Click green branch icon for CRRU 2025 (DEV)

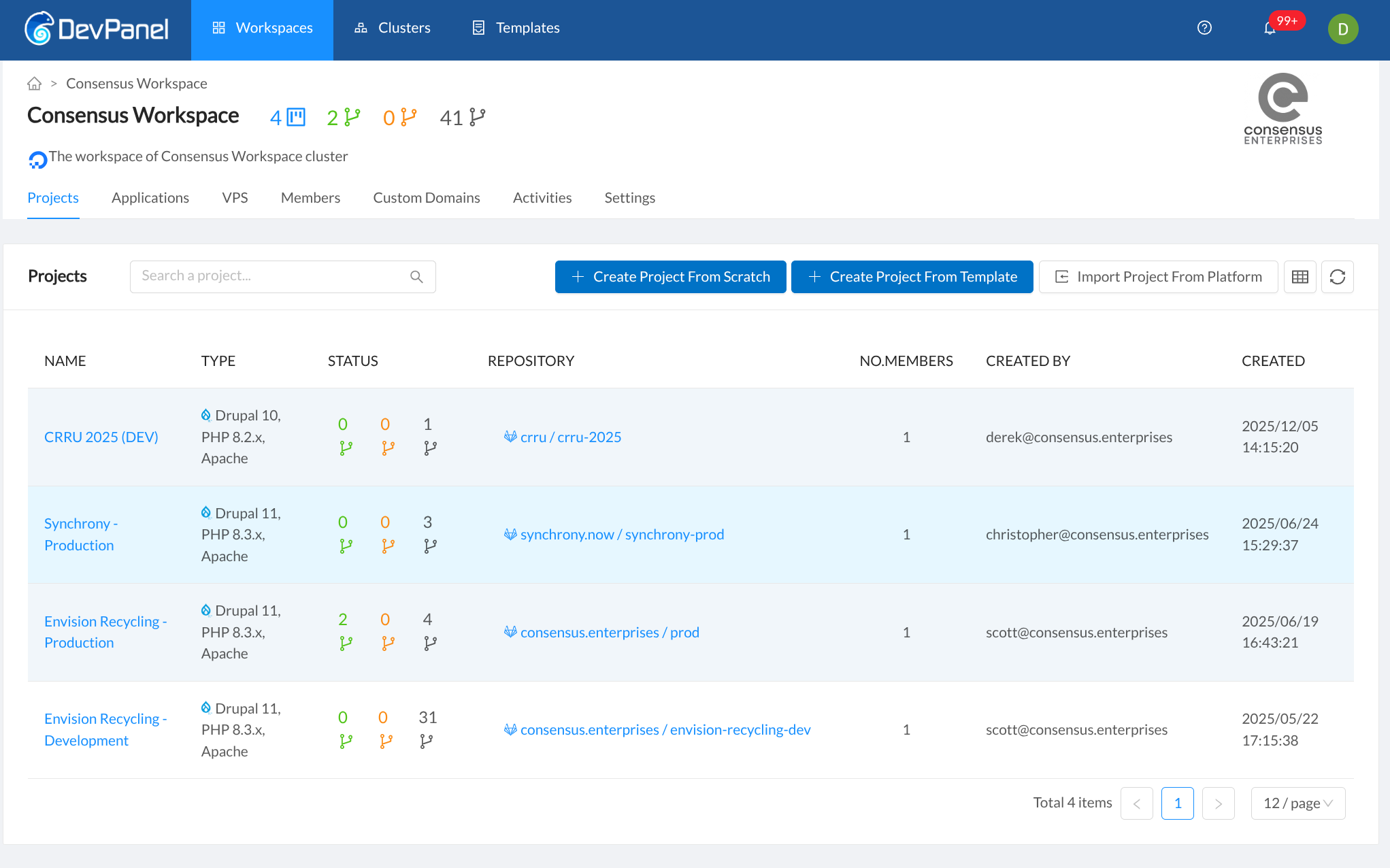[x=346, y=448]
